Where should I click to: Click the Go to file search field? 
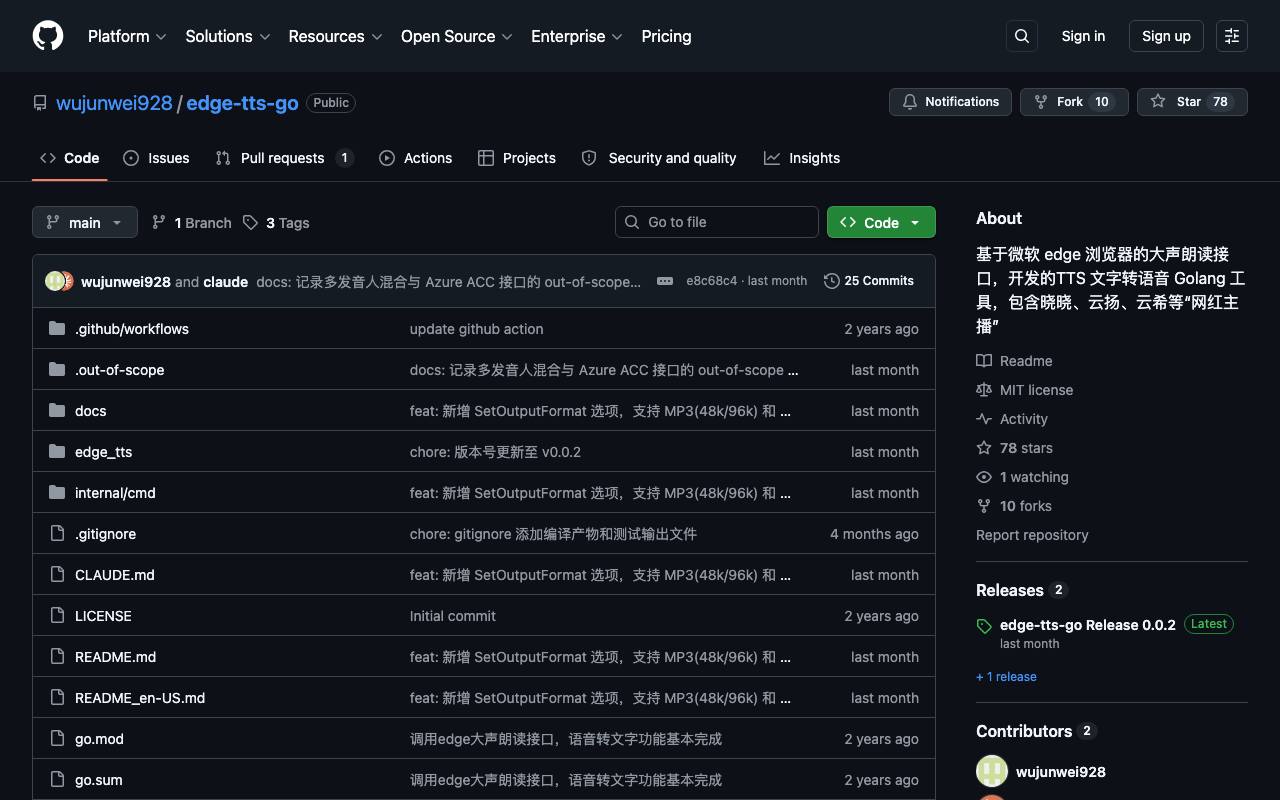click(x=717, y=222)
